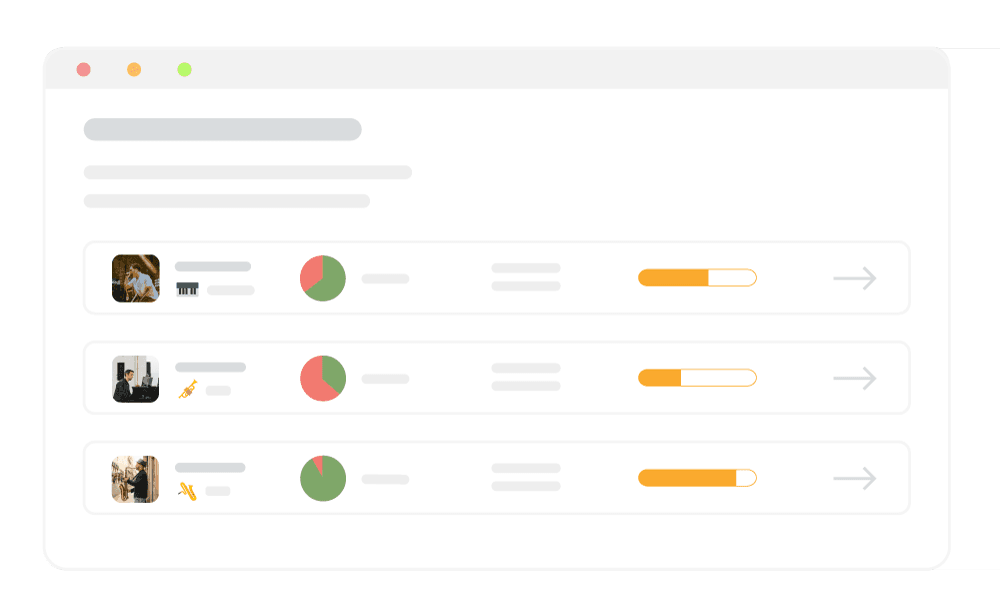
Task: Click the arrow icon in the trumpet row
Action: coord(854,378)
